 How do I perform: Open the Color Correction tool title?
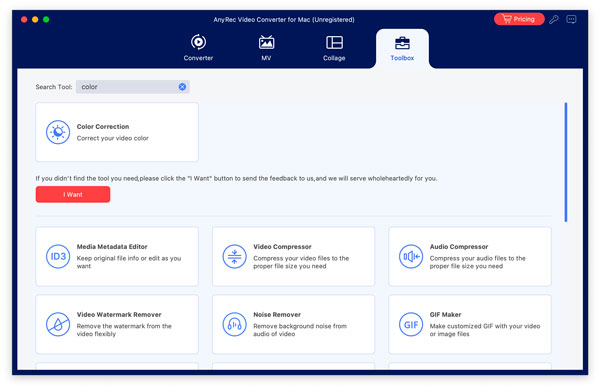point(103,127)
